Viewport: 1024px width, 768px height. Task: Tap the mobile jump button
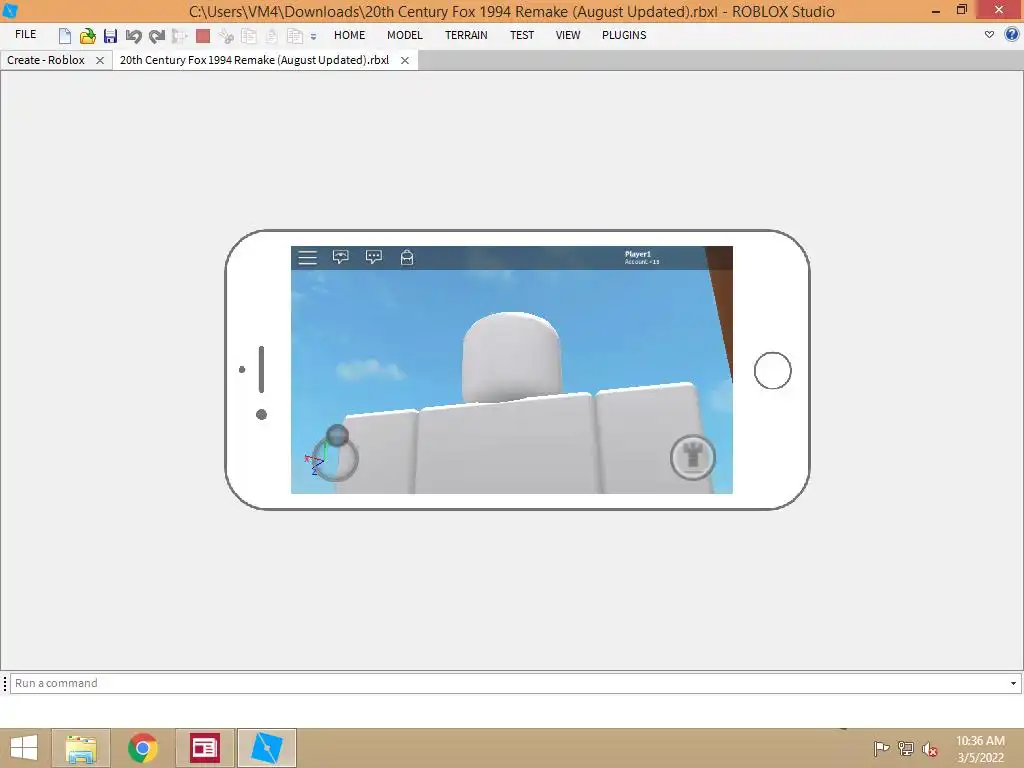tap(693, 457)
